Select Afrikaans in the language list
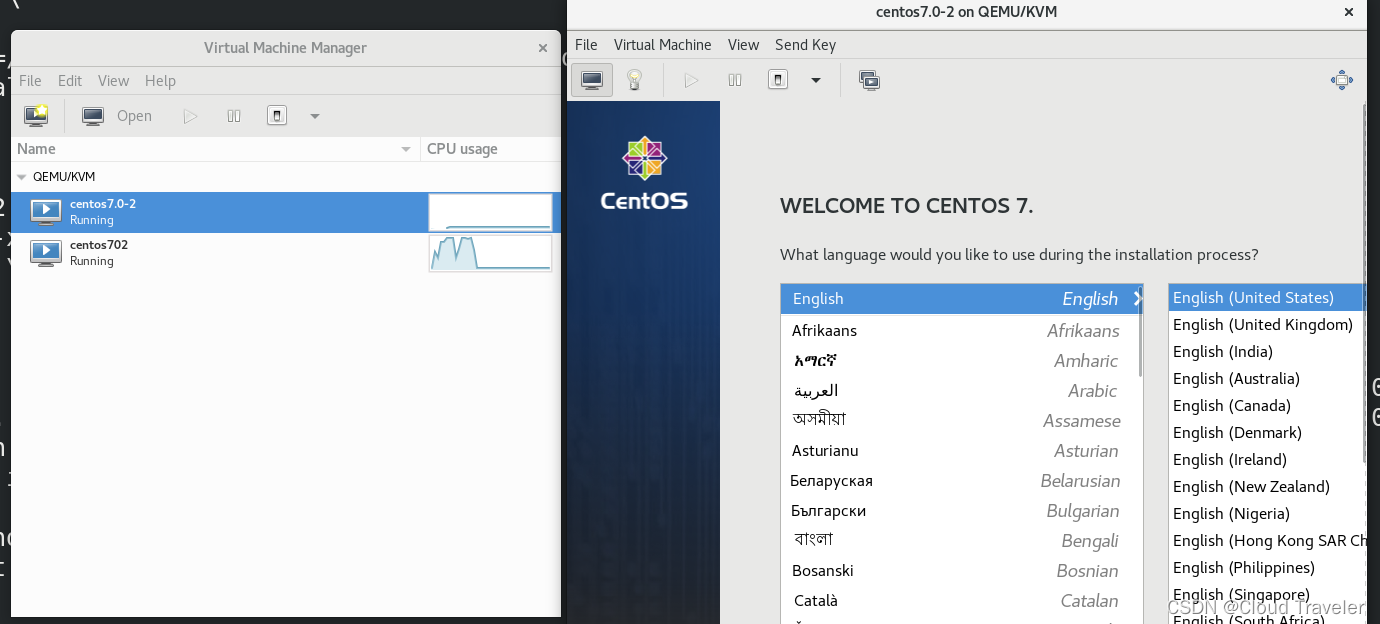 tap(961, 331)
